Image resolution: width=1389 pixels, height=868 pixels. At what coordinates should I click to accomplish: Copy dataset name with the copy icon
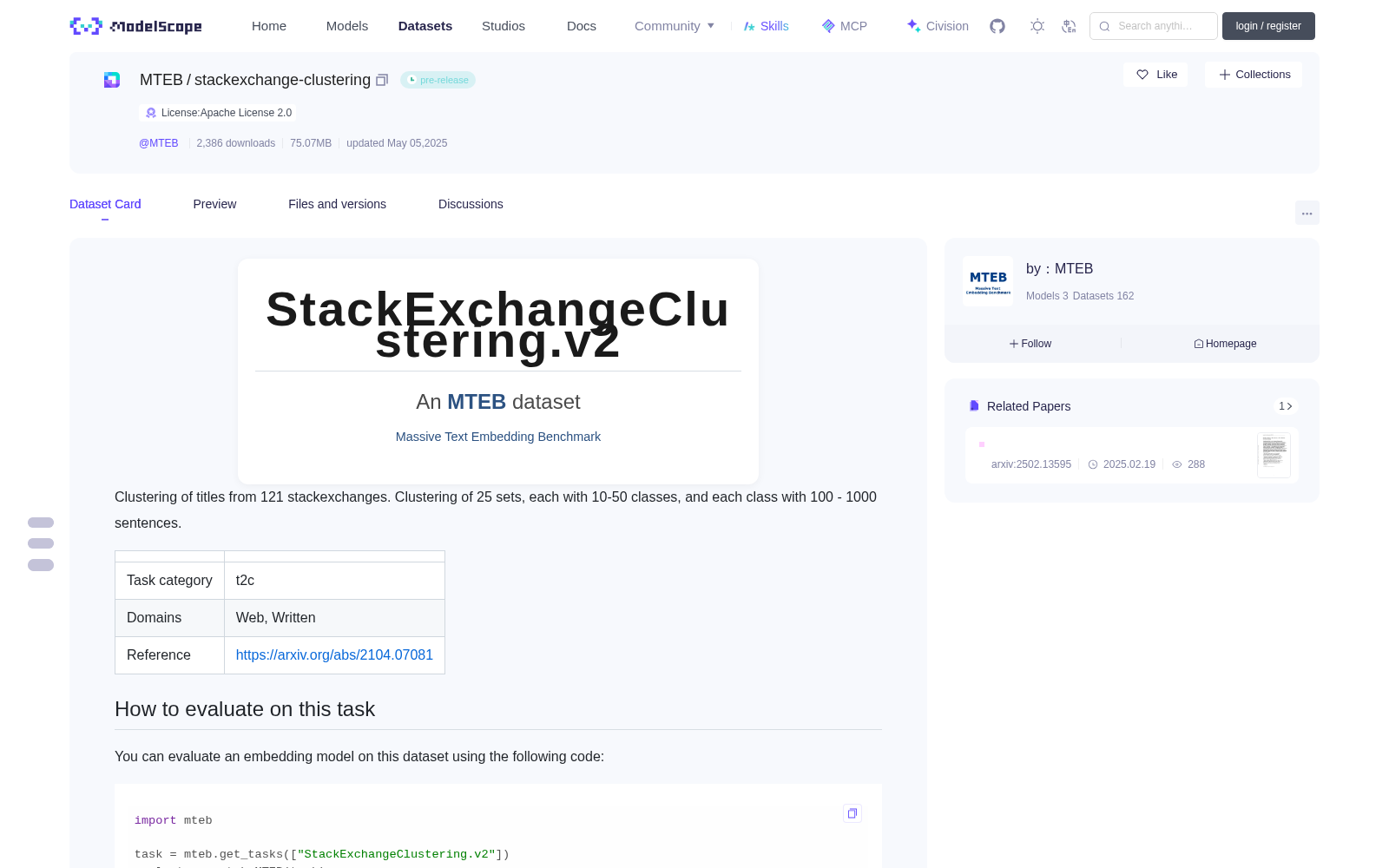click(382, 80)
